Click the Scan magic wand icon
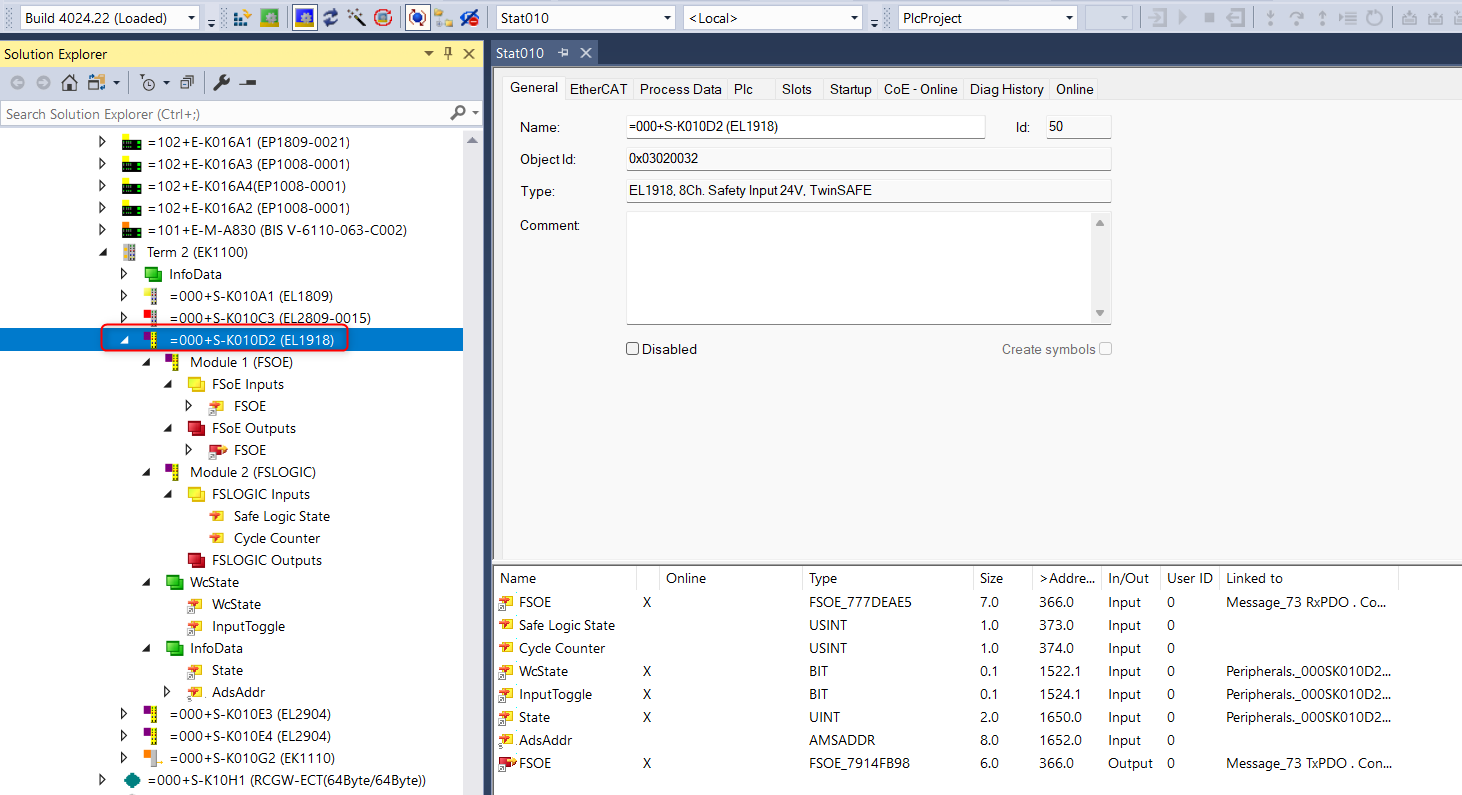The image size is (1462, 795). (356, 18)
